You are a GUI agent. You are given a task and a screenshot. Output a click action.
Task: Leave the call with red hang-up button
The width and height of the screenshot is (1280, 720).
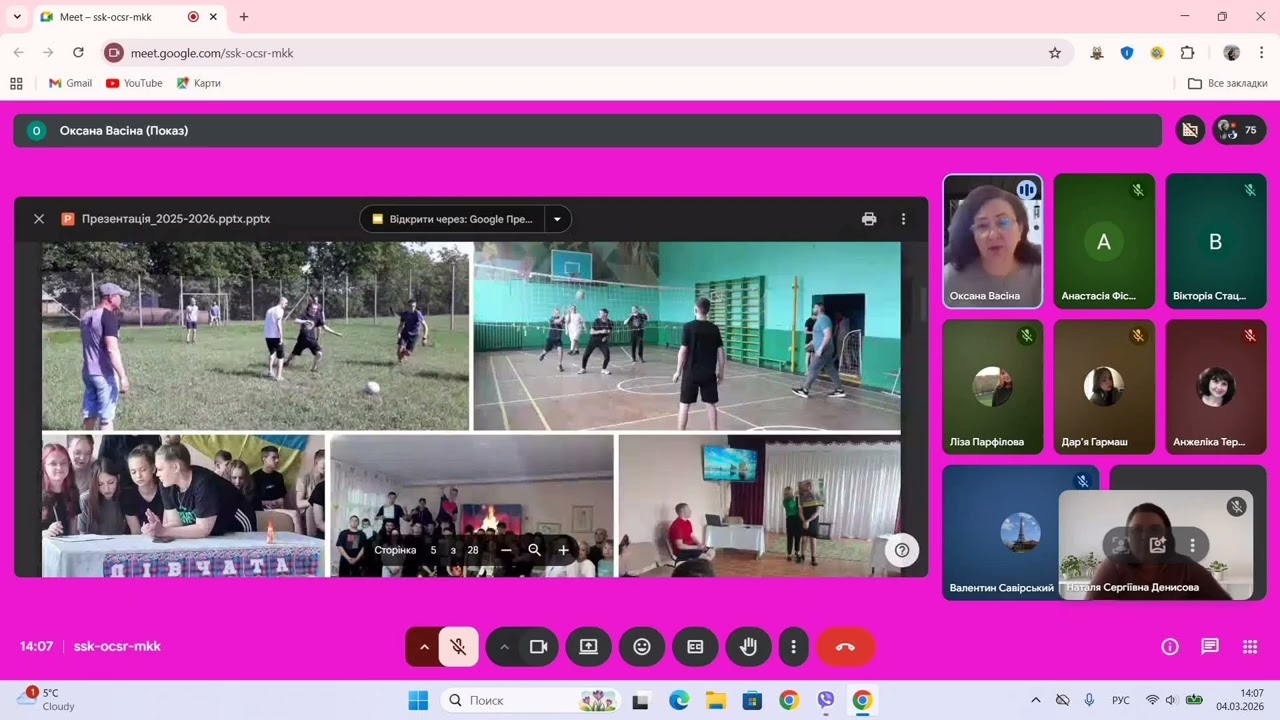(846, 647)
